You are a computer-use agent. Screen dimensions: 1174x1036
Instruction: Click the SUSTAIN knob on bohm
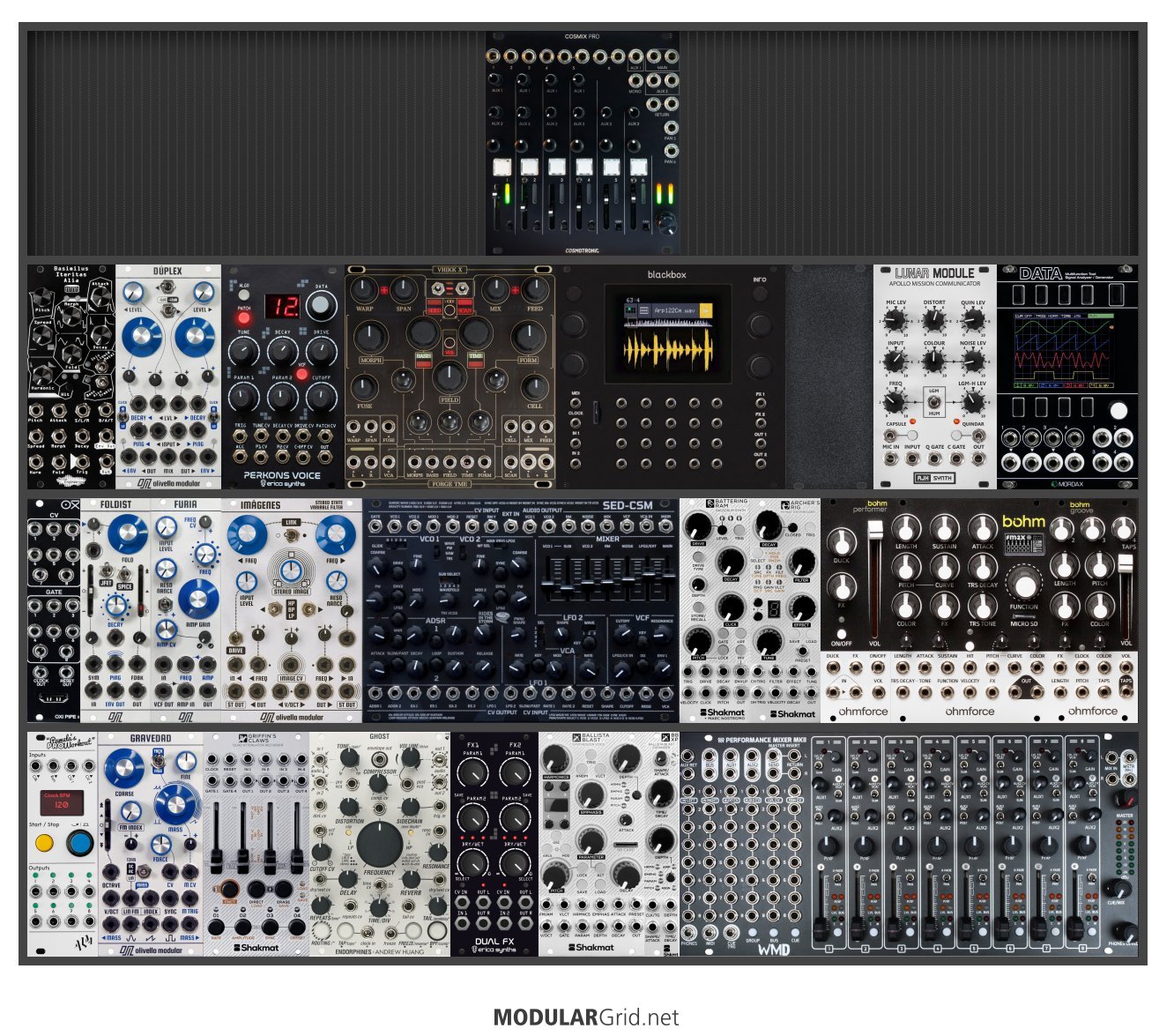tap(945, 528)
